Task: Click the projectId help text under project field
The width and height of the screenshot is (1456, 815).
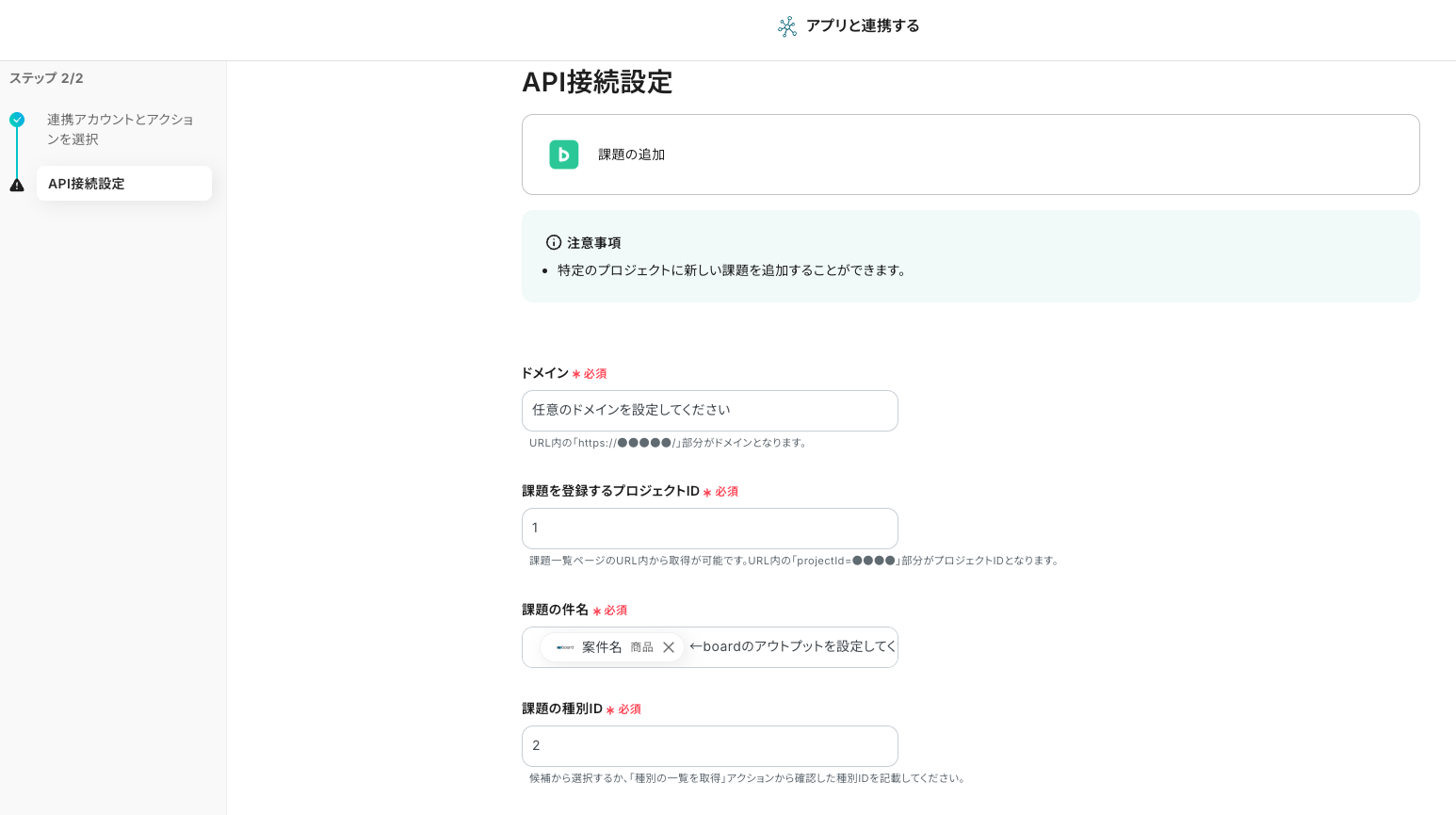Action: click(794, 561)
